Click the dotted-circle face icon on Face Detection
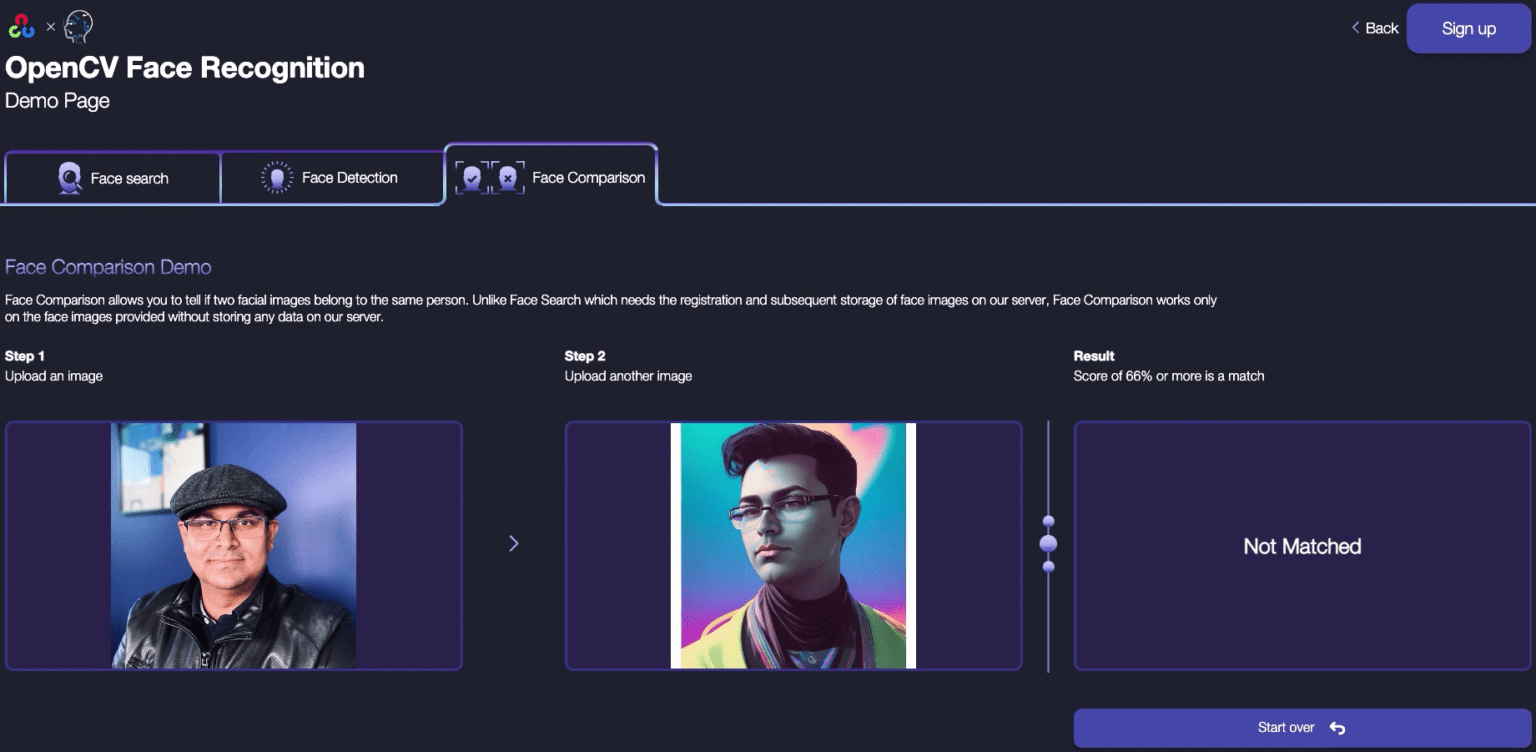Screen dimensions: 1536x752 point(277,178)
